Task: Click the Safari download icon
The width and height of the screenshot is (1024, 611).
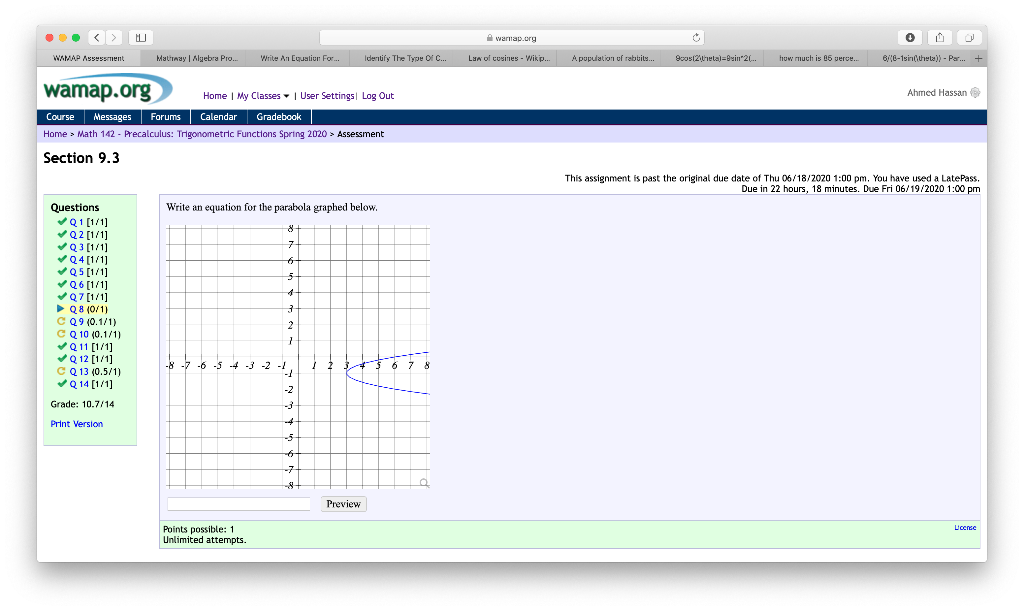Action: 909,36
